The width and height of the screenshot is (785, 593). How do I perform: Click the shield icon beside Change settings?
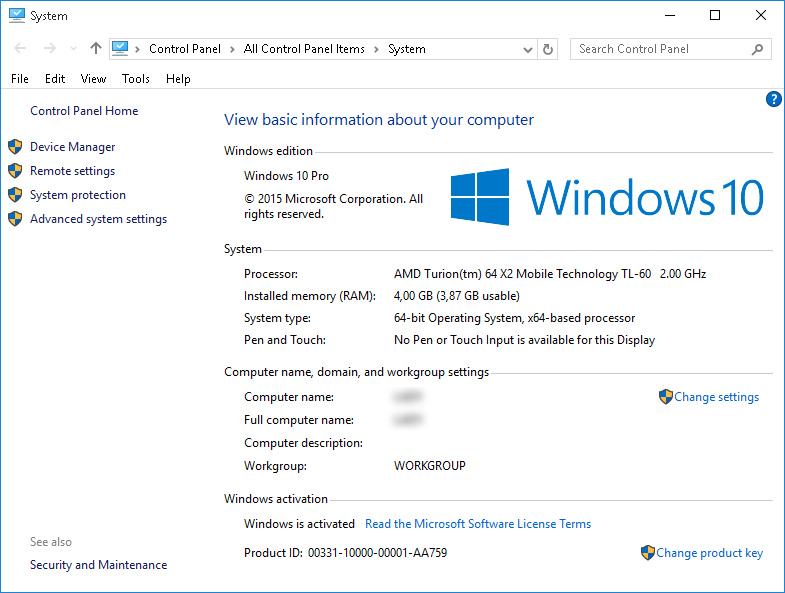coord(665,397)
